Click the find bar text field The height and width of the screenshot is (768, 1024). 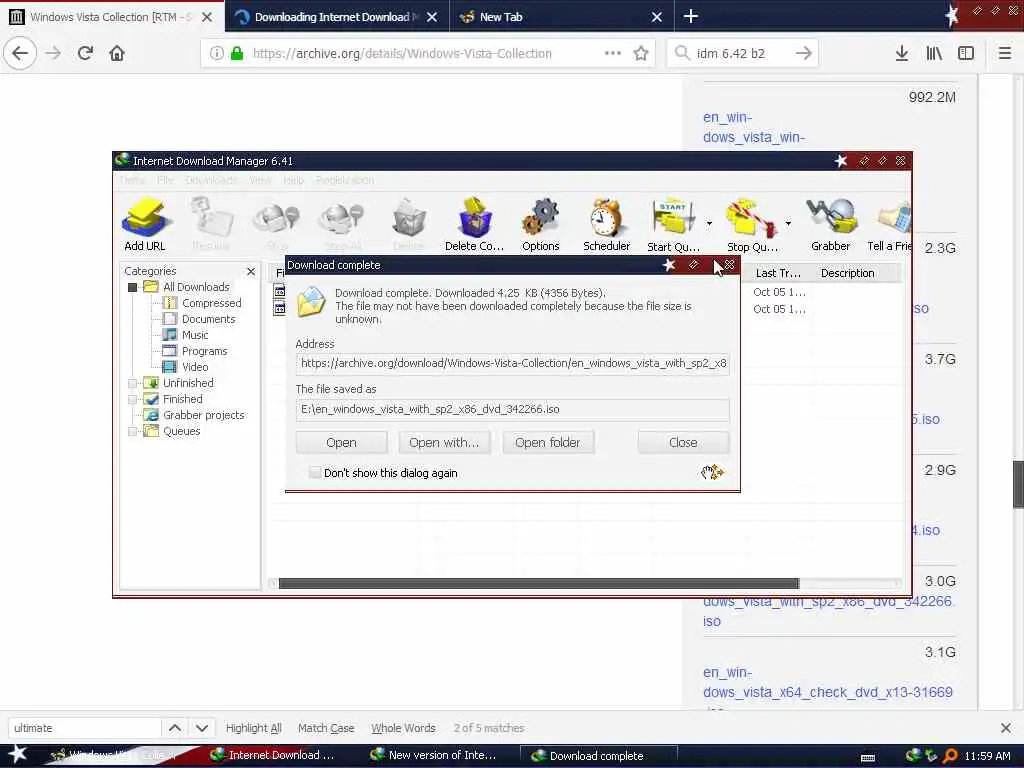click(x=85, y=728)
